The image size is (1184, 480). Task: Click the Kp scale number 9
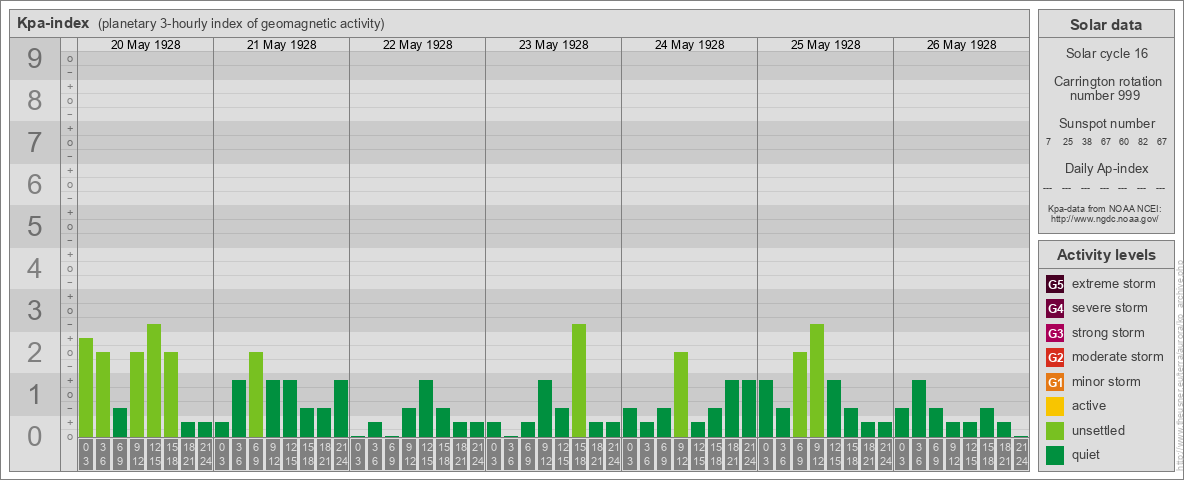pyautogui.click(x=35, y=59)
